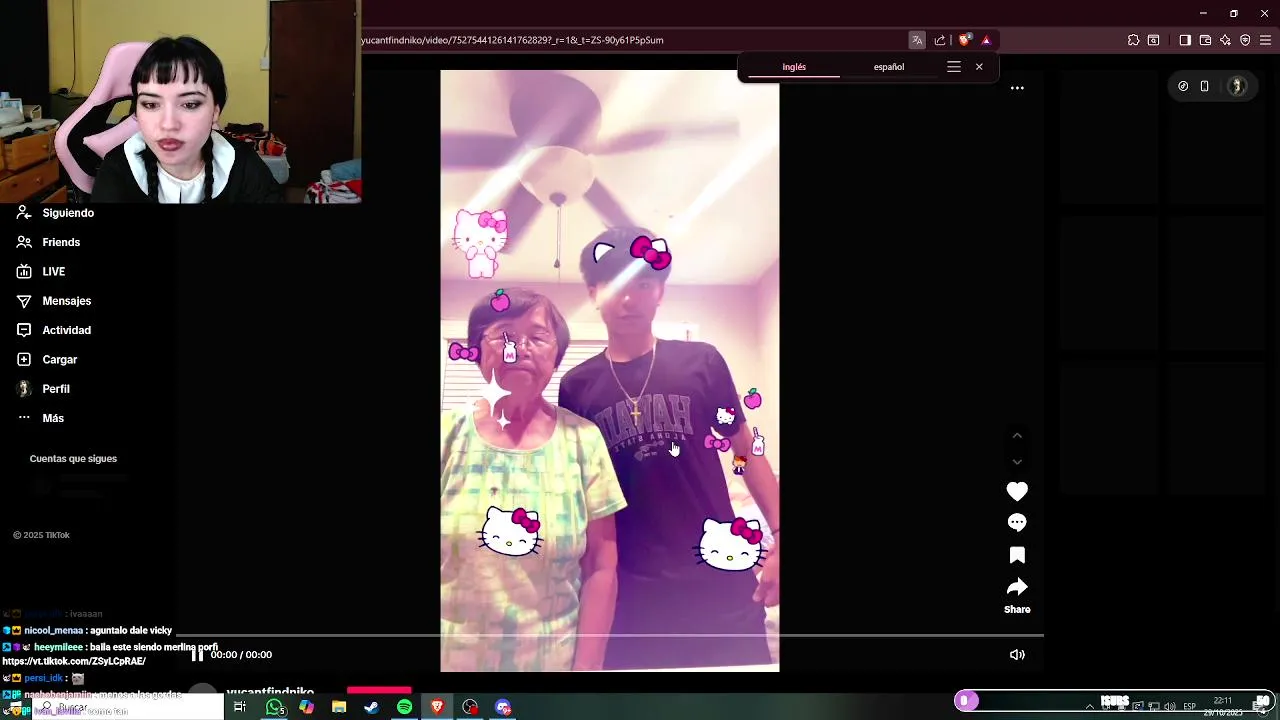Click the © 2025 TikTok footer text
Screen dimensions: 1280x720
coord(41,535)
